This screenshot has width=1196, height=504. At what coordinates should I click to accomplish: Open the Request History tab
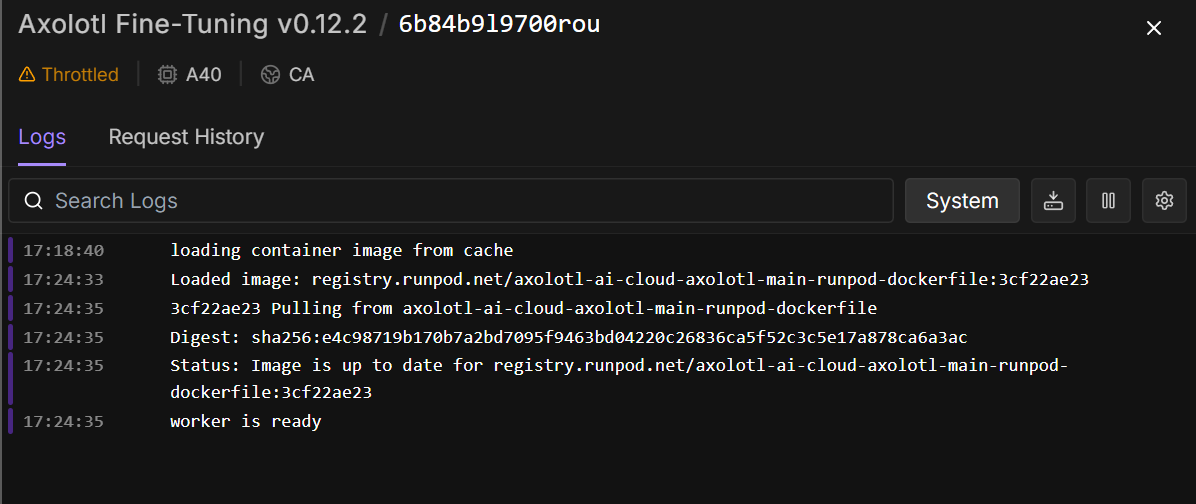(x=186, y=137)
